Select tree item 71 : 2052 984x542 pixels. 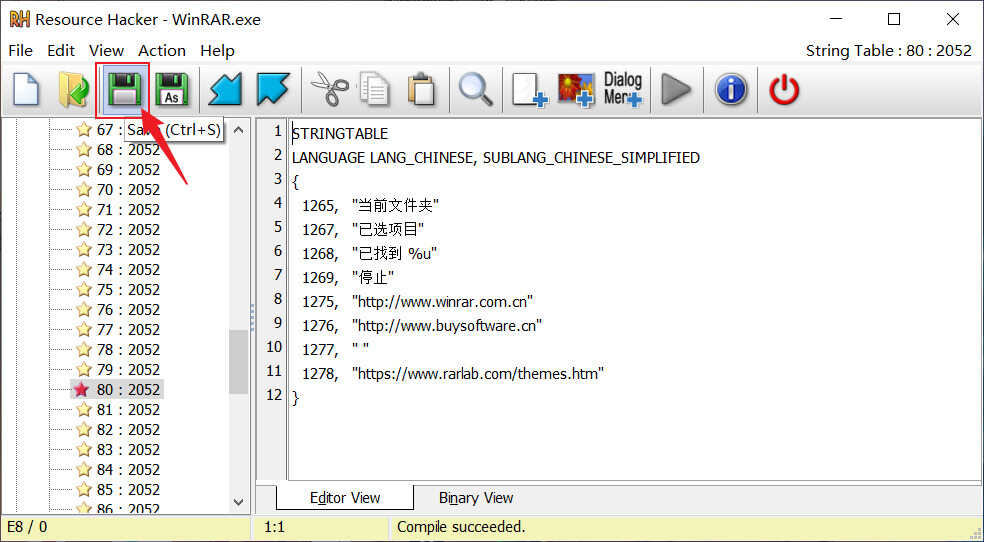(x=128, y=210)
